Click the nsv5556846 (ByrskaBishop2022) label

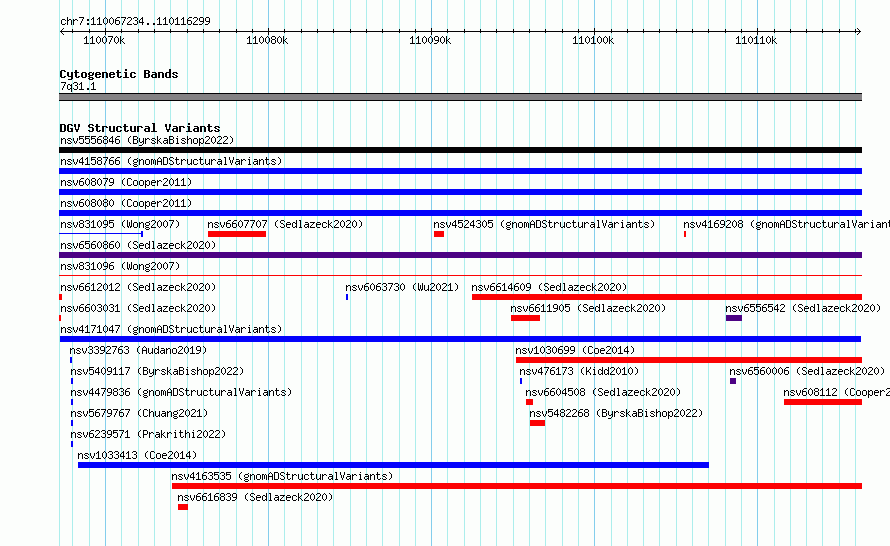[147, 140]
